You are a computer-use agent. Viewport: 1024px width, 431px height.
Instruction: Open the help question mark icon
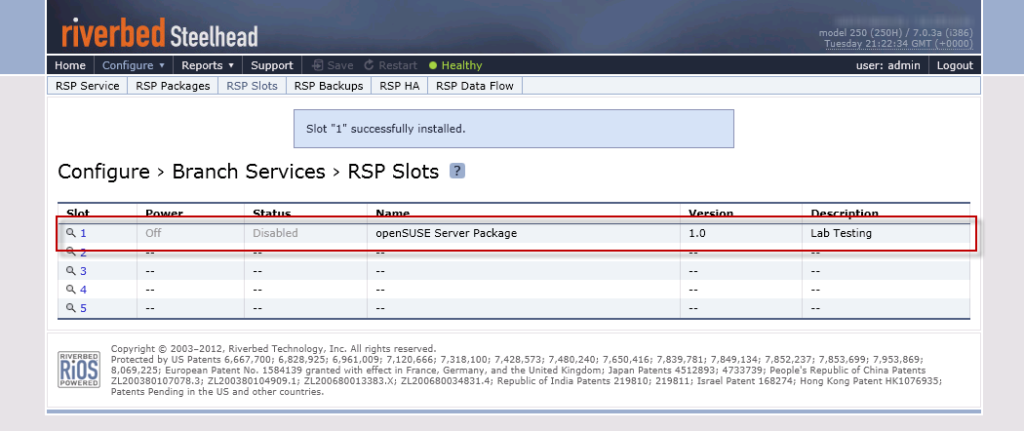457,172
